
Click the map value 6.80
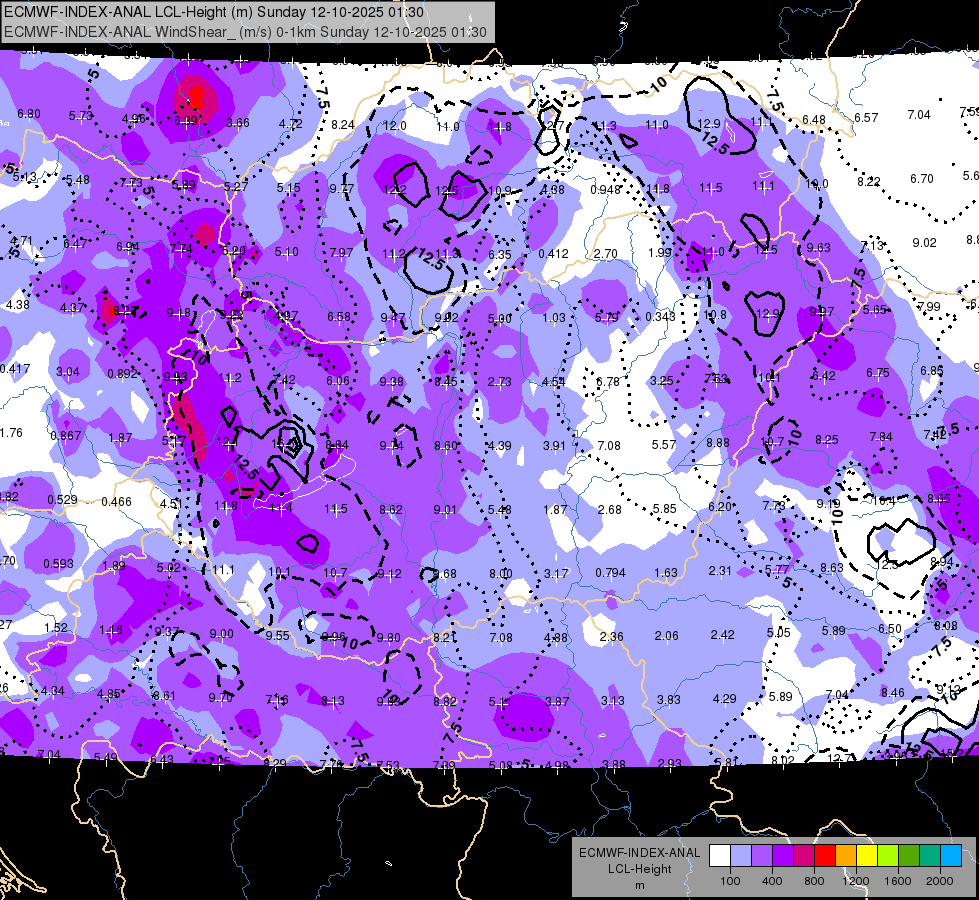pos(29,114)
